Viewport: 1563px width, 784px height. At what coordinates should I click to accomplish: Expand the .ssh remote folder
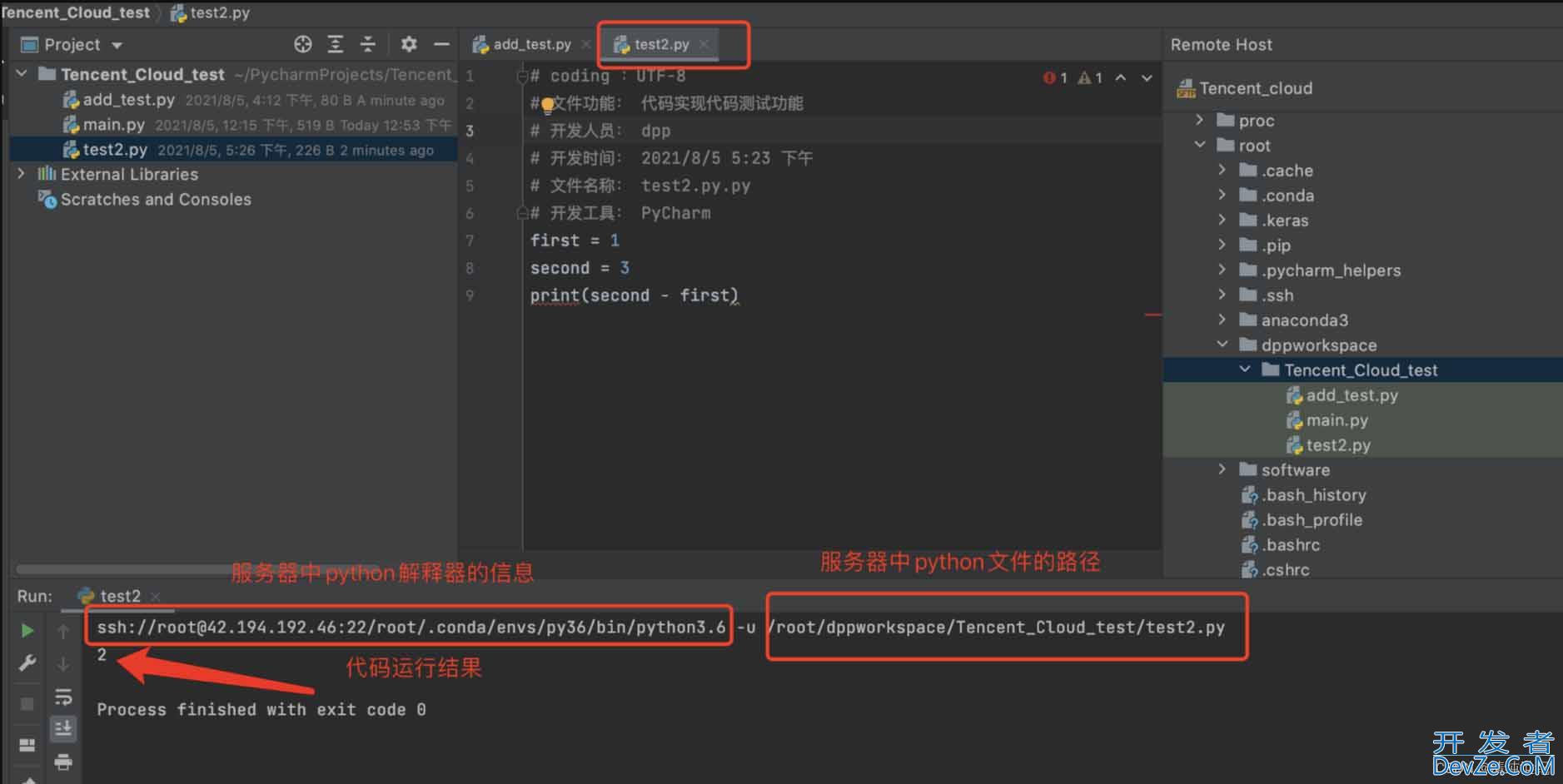(x=1222, y=295)
